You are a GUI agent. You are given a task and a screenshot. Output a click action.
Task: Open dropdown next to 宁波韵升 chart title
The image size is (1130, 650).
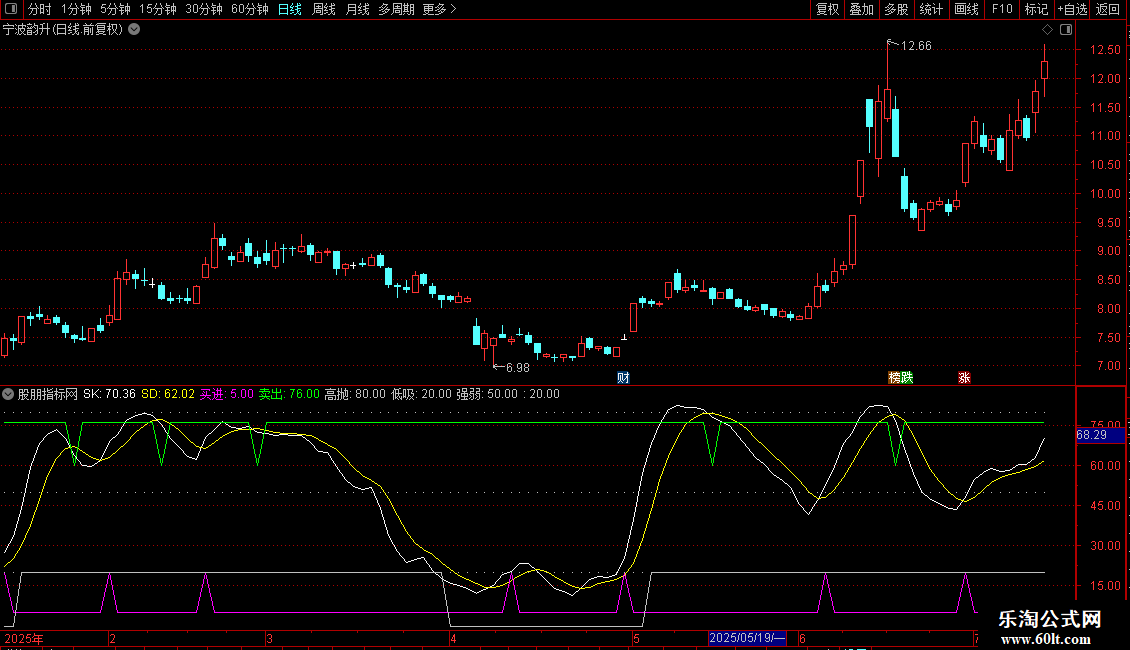coord(134,30)
